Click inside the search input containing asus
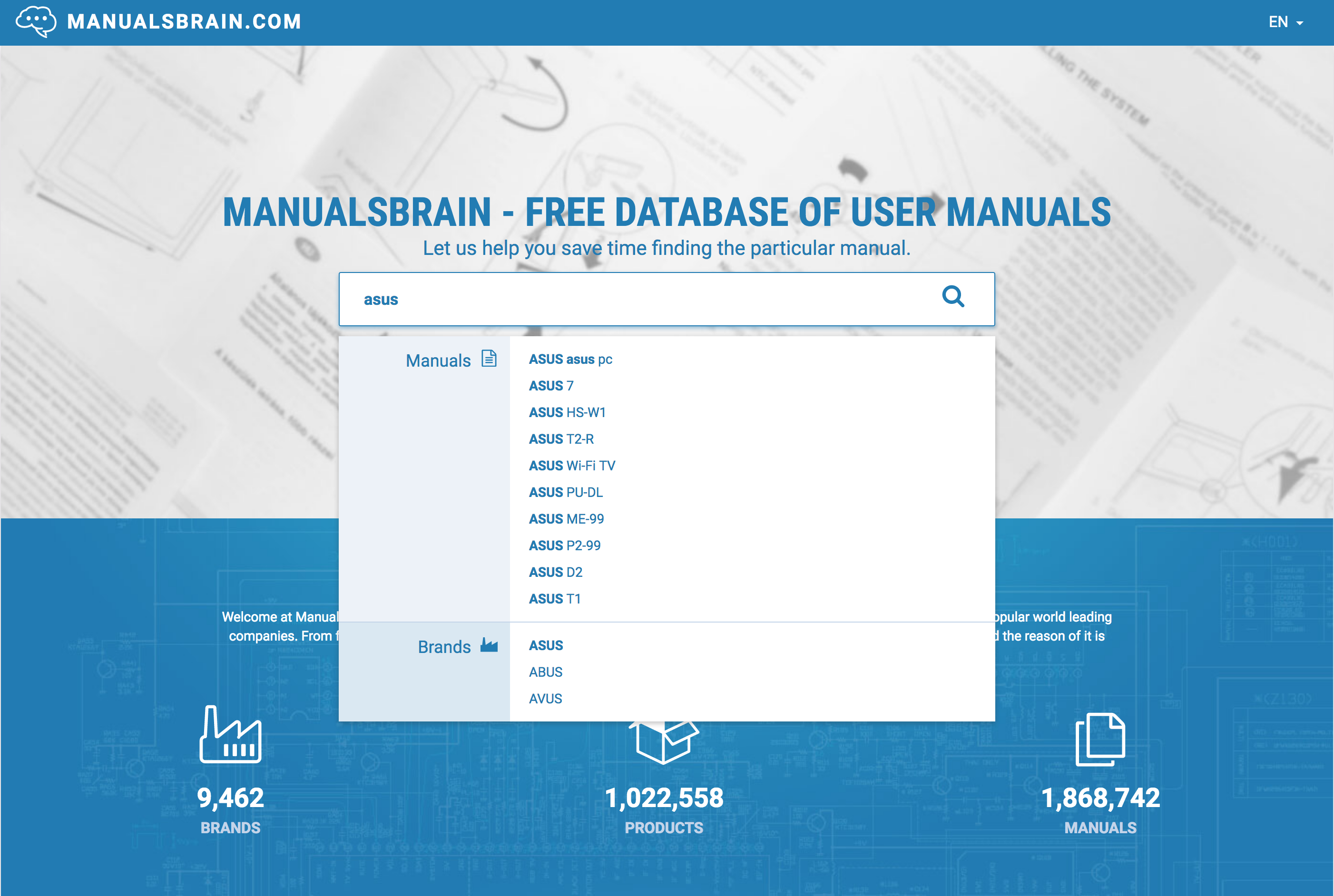Viewport: 1334px width, 896px height. pyautogui.click(x=629, y=299)
